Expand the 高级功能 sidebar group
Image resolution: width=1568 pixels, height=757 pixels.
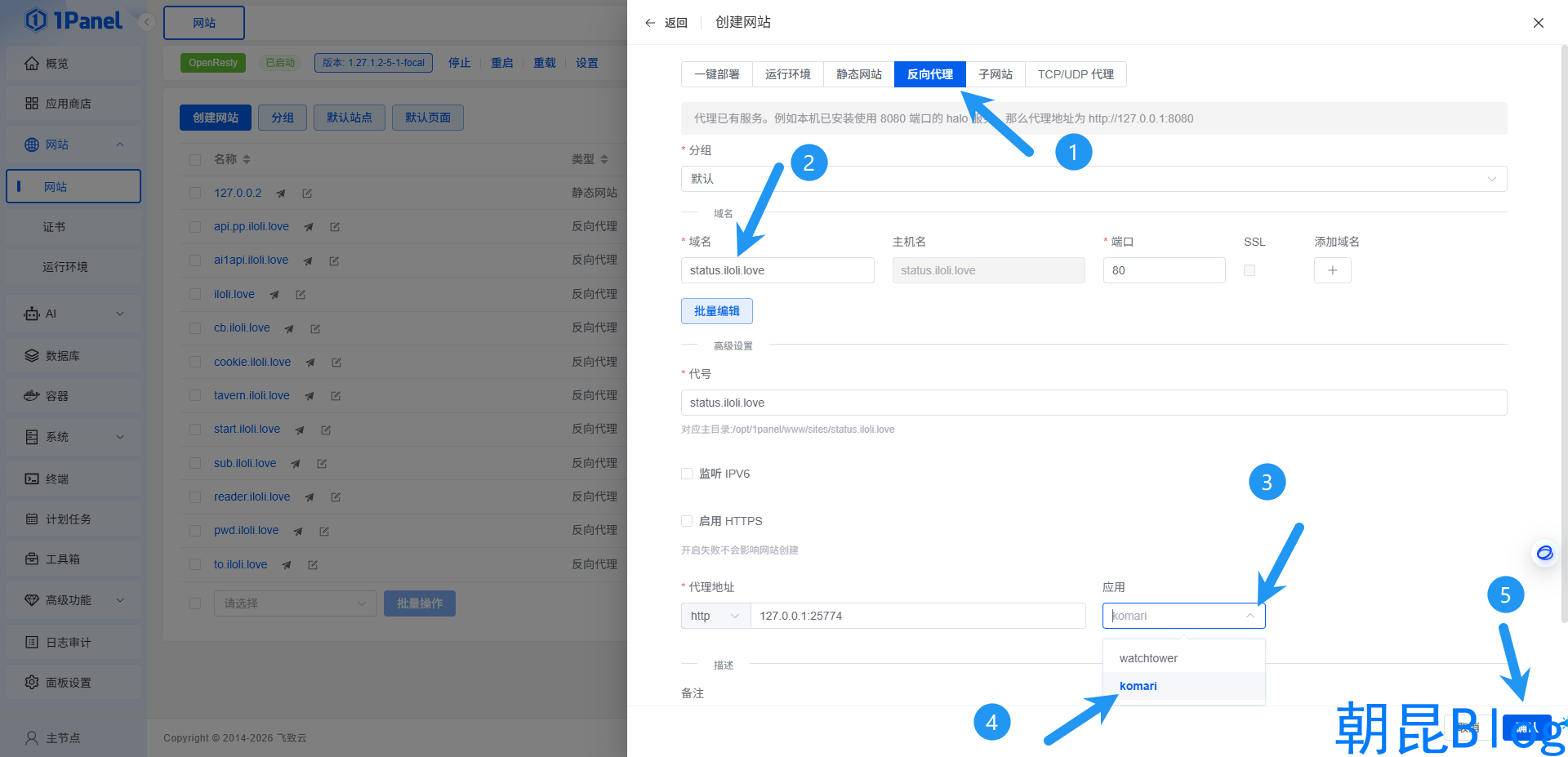click(x=120, y=600)
